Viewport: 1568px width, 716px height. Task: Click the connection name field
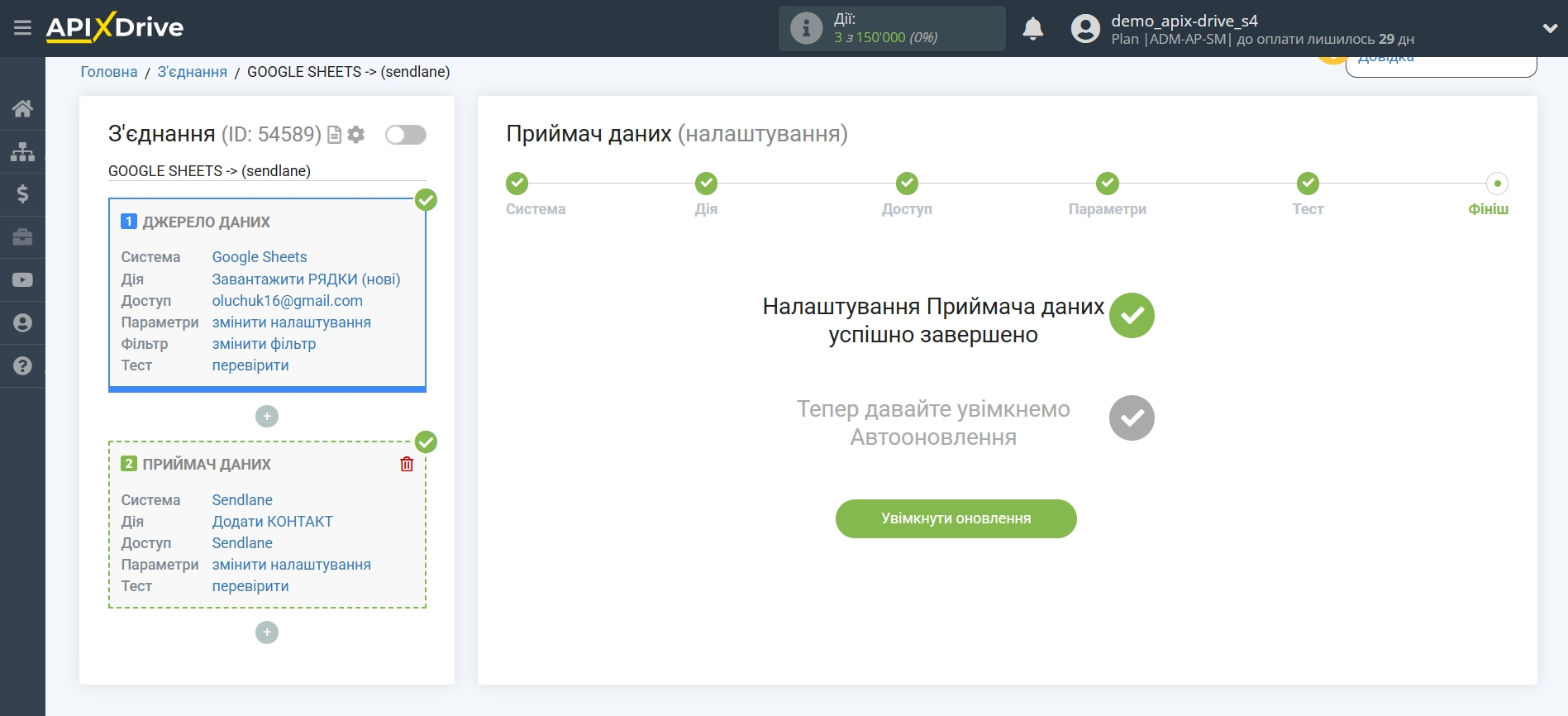pyautogui.click(x=267, y=171)
